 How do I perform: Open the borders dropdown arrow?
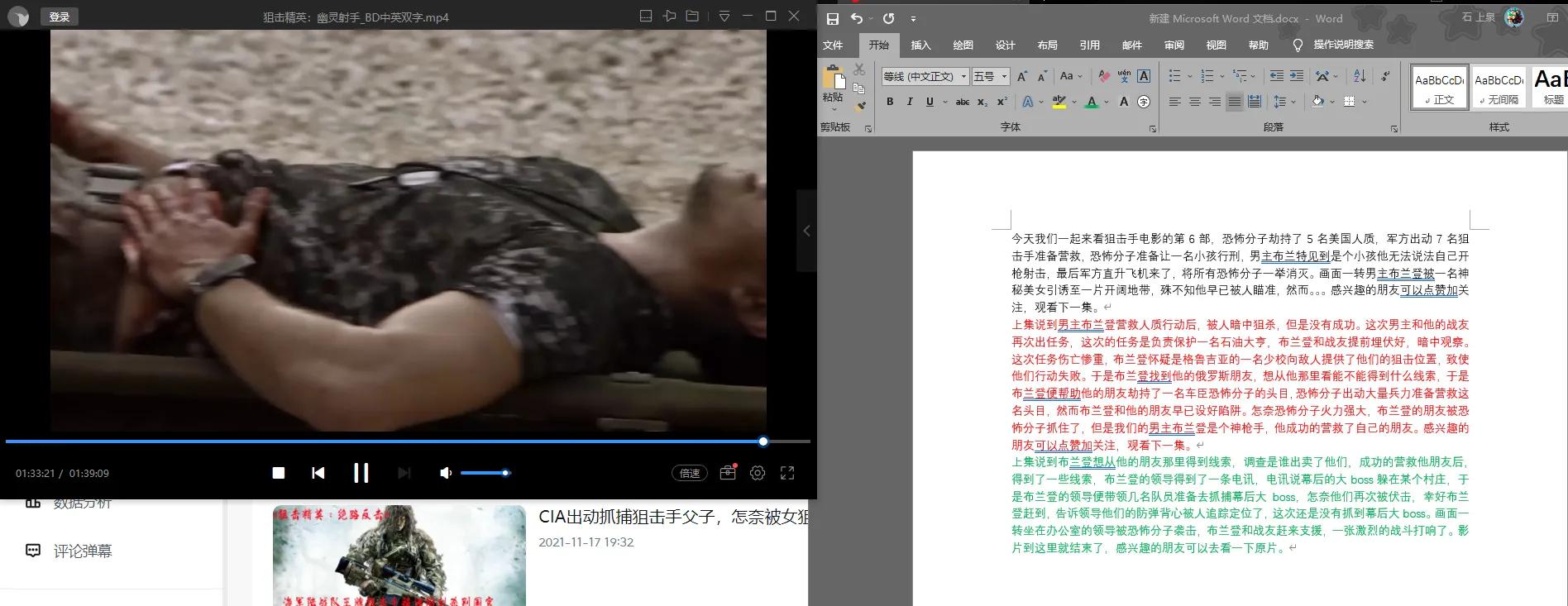[x=1364, y=102]
